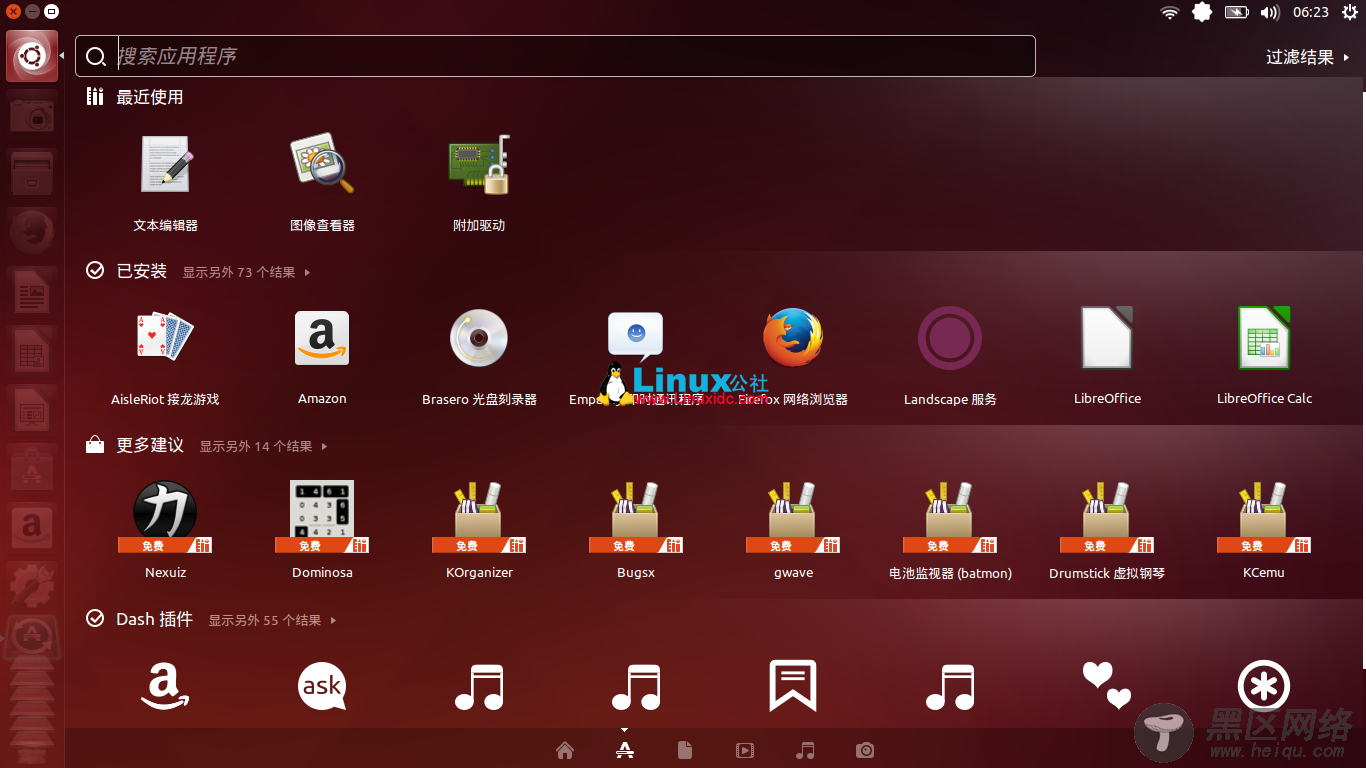Open Files manager in the launcher
This screenshot has height=768, width=1366.
(x=32, y=173)
